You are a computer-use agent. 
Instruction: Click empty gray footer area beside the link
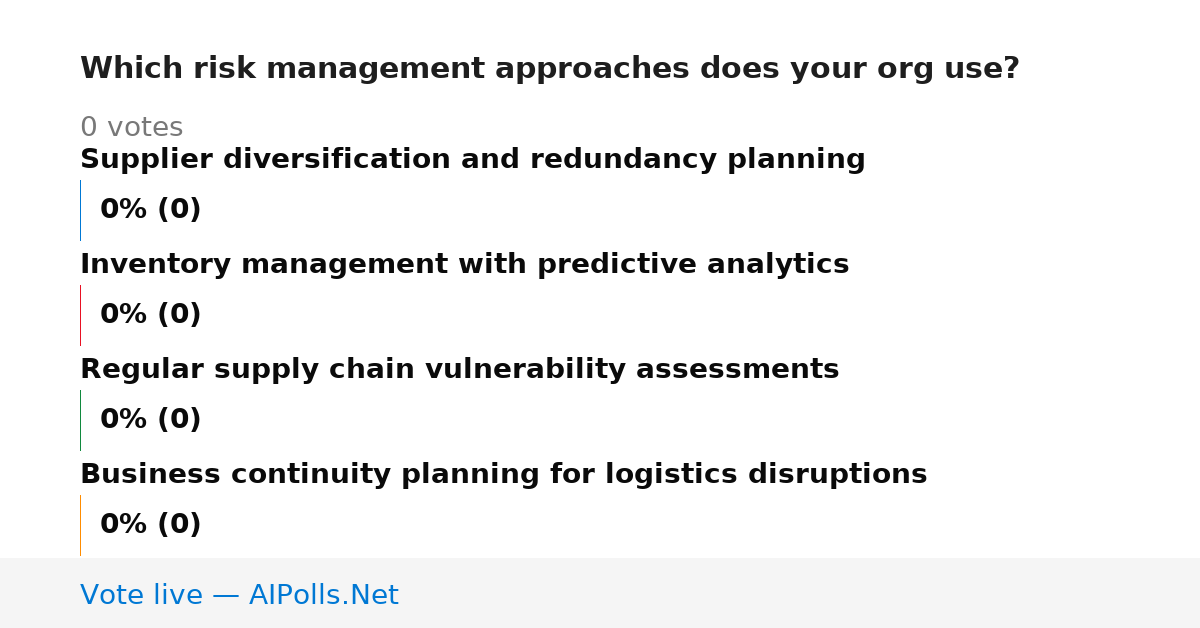[x=800, y=593]
